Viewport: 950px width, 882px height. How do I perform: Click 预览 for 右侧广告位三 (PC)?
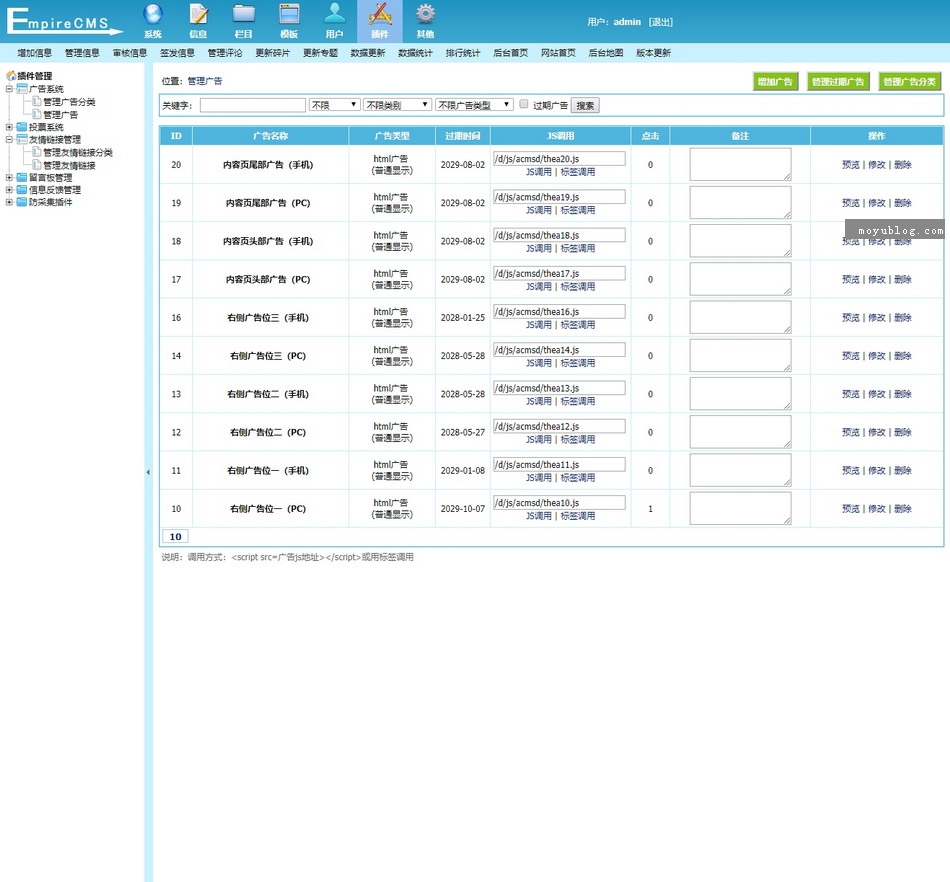851,356
